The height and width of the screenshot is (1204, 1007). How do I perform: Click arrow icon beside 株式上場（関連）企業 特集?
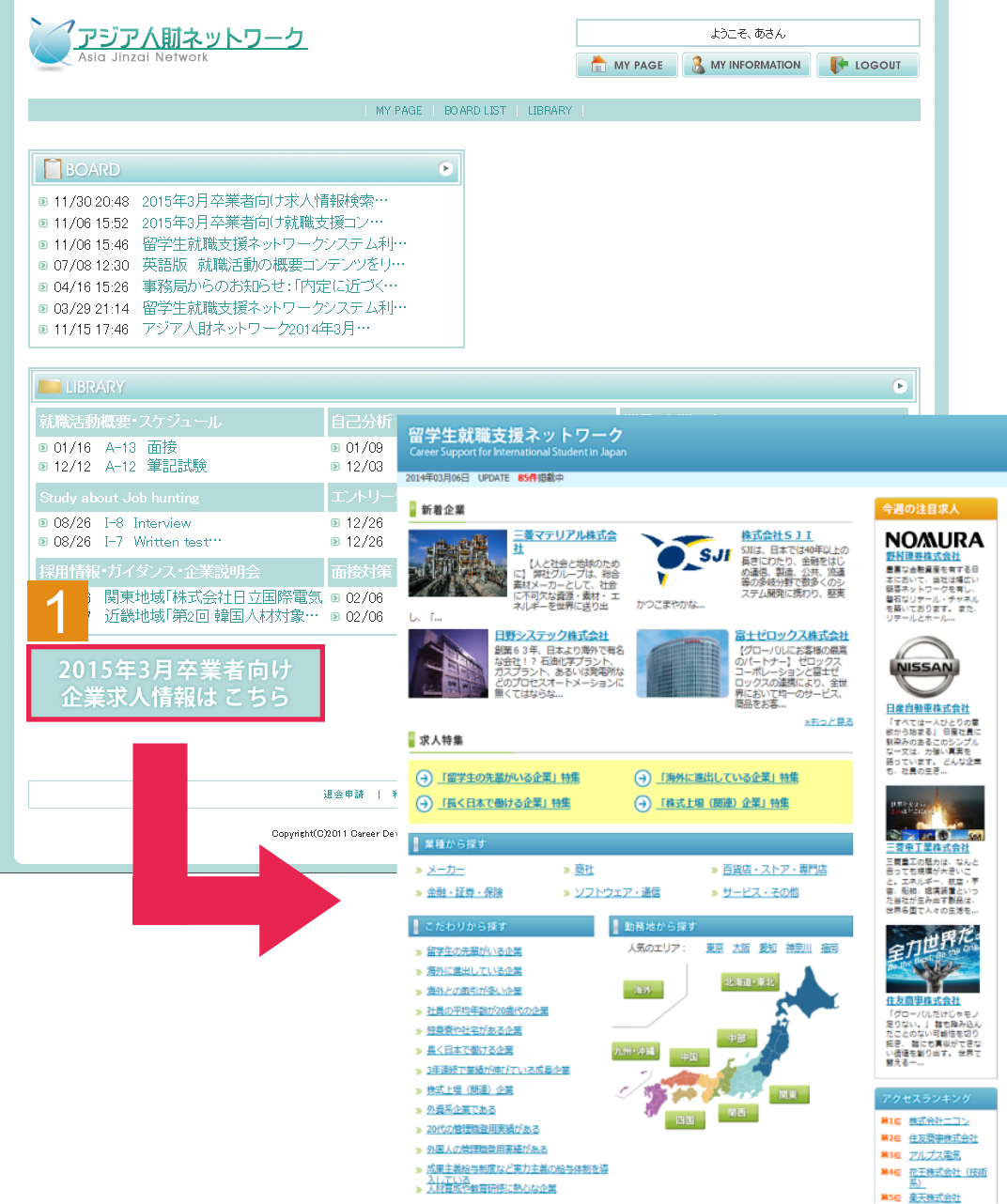point(643,803)
